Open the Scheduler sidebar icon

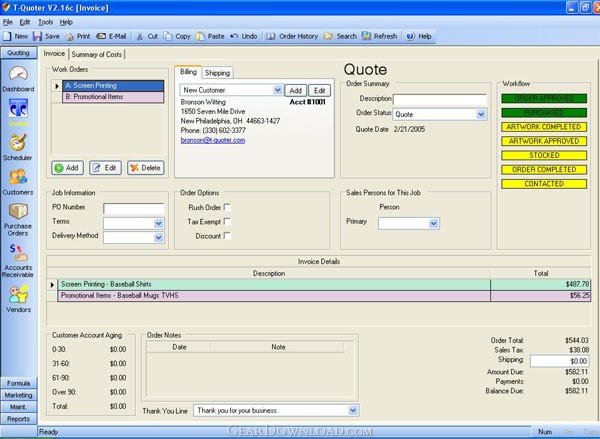tap(18, 143)
